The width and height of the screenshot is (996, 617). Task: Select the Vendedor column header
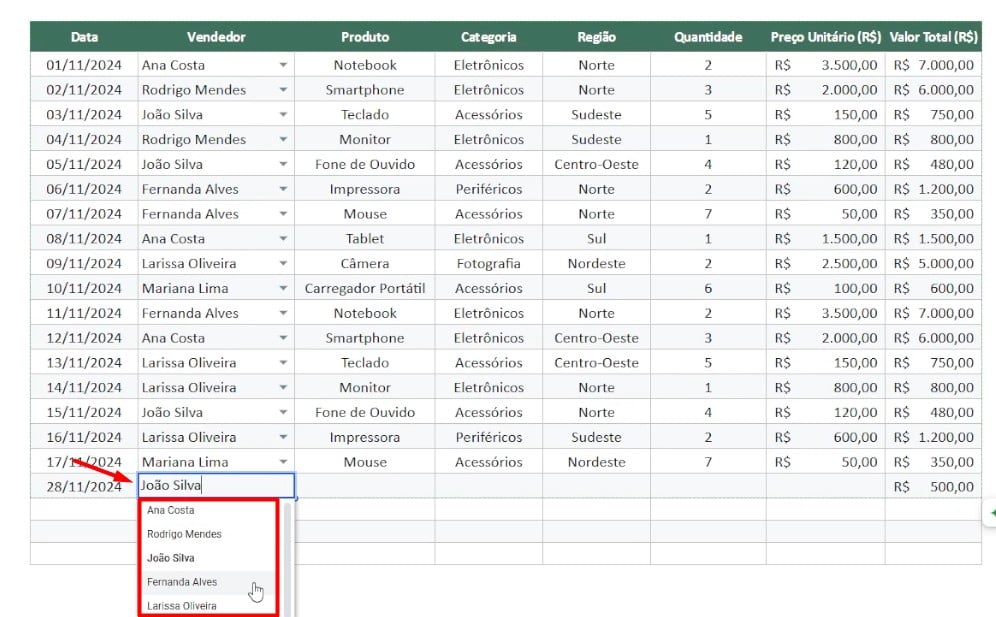216,37
